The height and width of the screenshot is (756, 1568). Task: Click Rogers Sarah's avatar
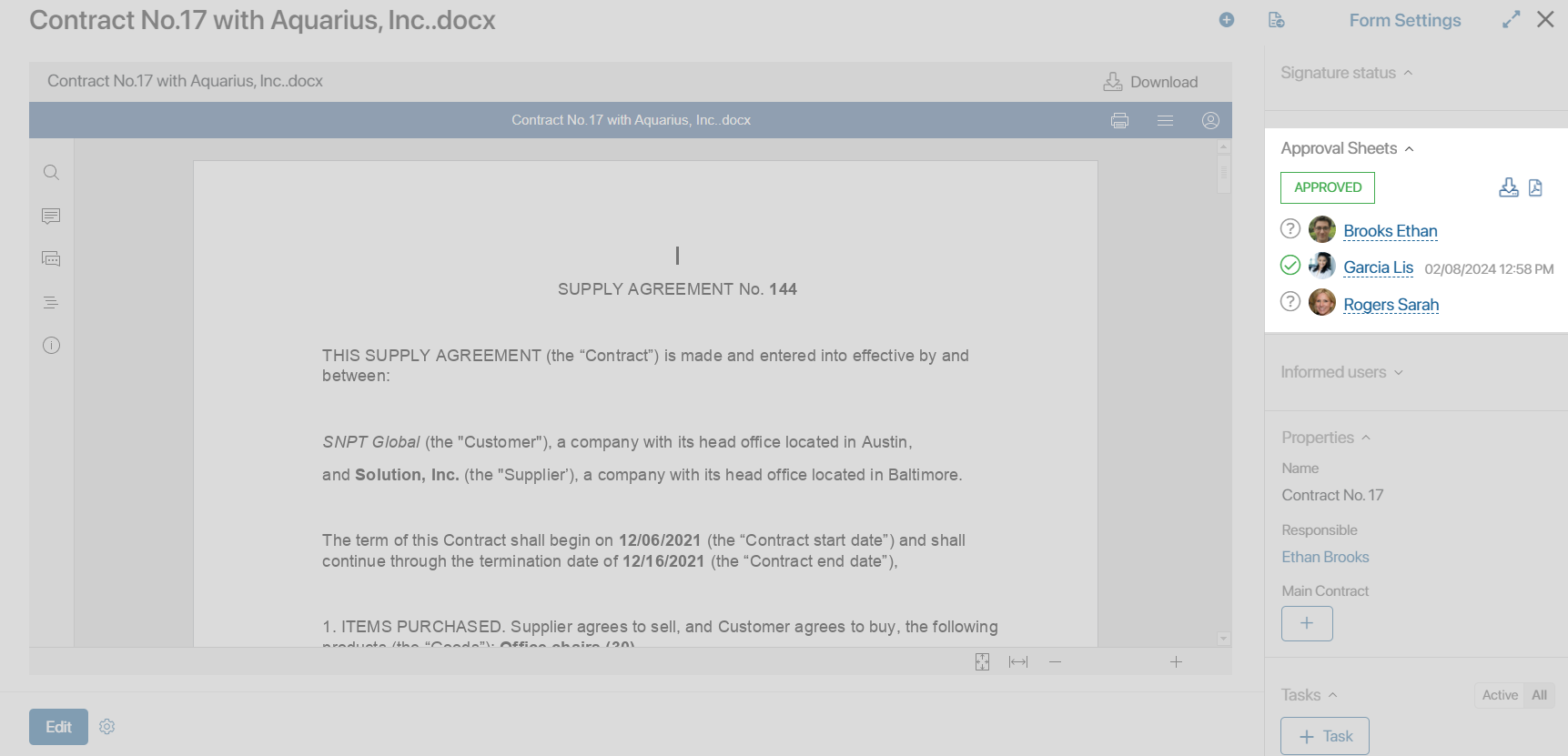pos(1322,302)
